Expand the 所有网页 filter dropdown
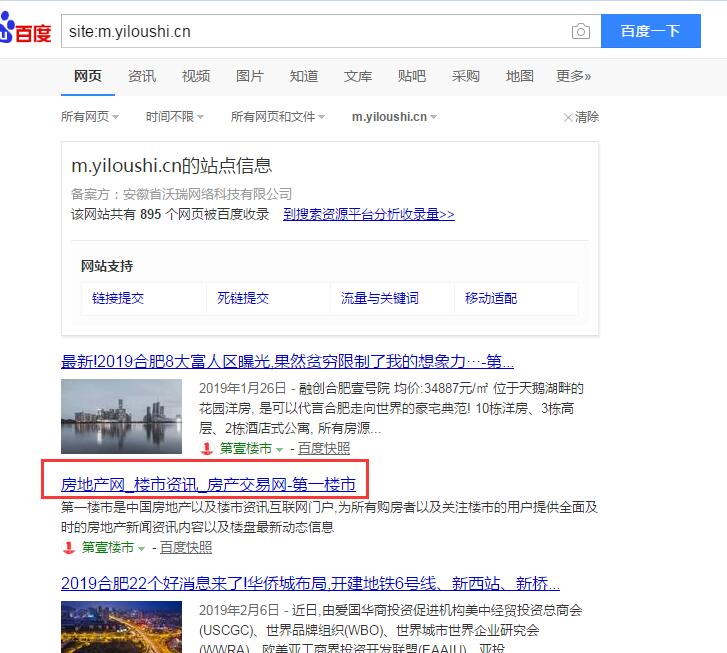Screen dimensions: 727x653 click(x=90, y=117)
